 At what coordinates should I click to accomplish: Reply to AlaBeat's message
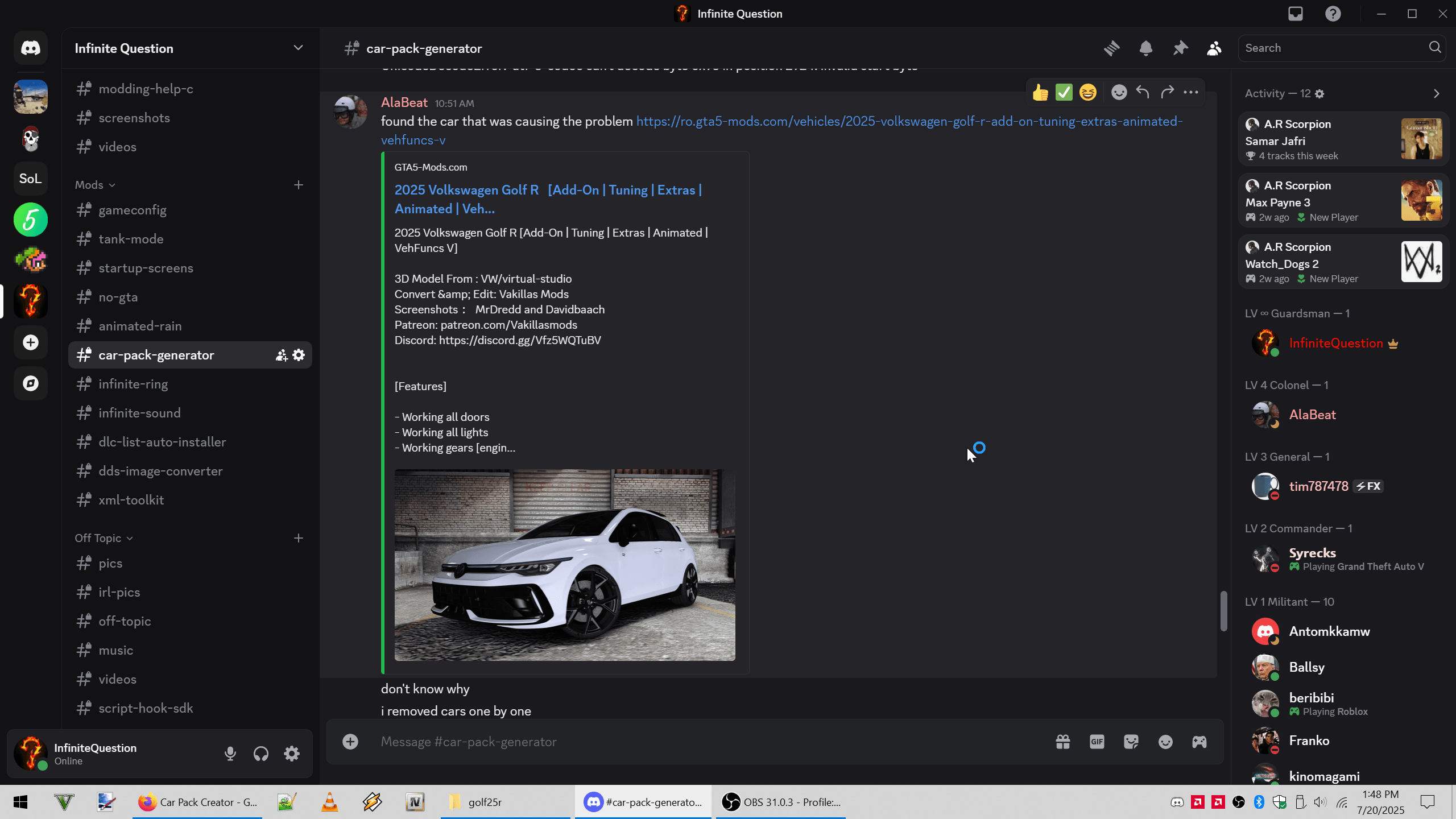(1143, 92)
